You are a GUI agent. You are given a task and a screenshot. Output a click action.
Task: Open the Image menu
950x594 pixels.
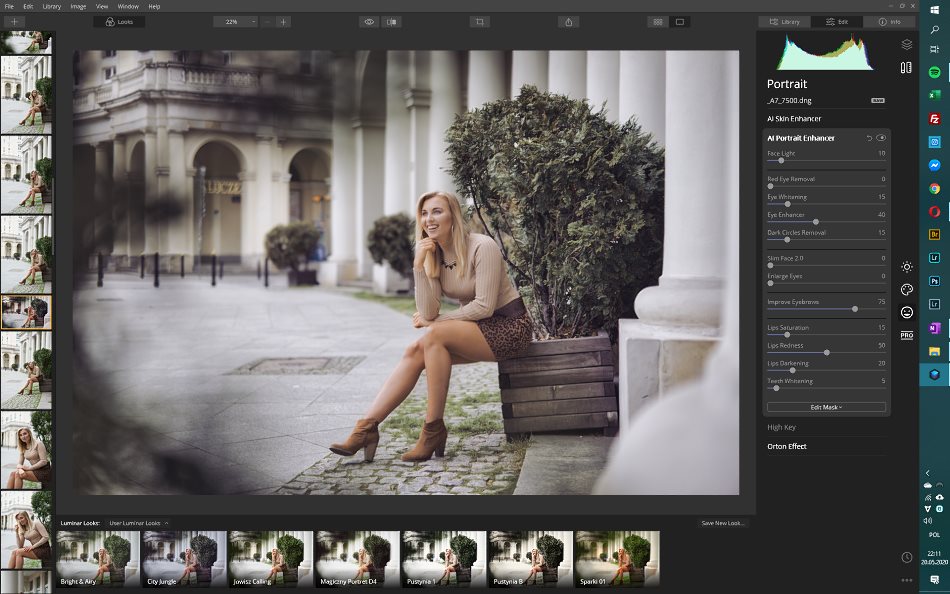[x=78, y=6]
